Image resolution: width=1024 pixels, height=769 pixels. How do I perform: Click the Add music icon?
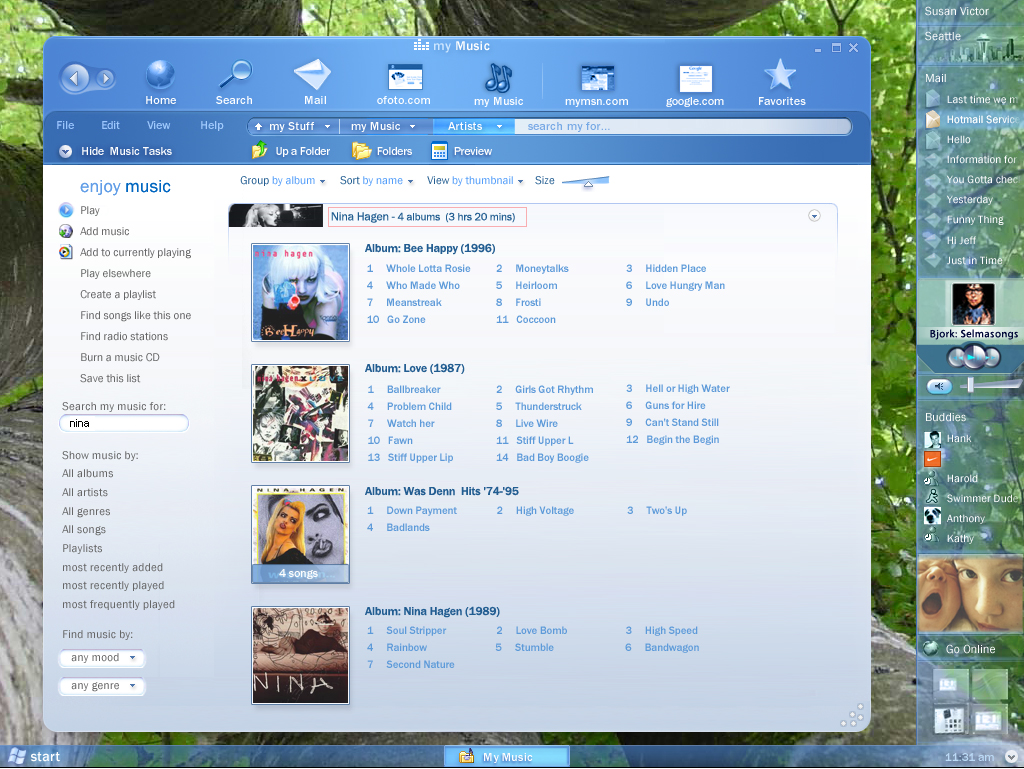(x=66, y=231)
